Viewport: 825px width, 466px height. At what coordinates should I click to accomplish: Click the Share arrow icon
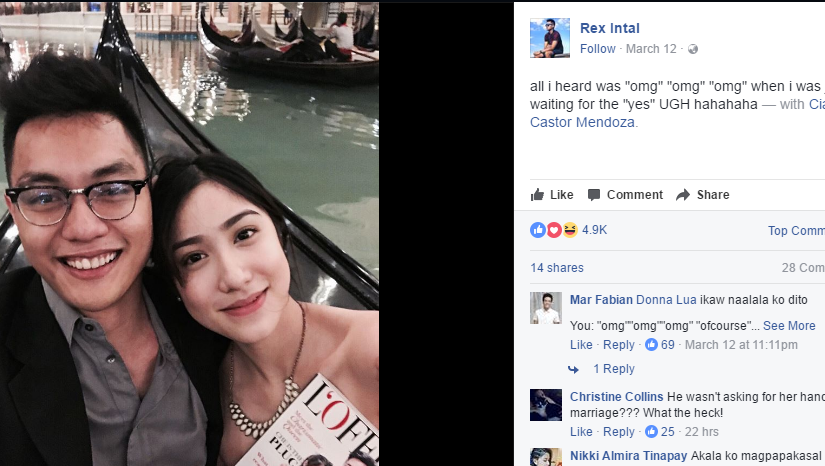[683, 195]
